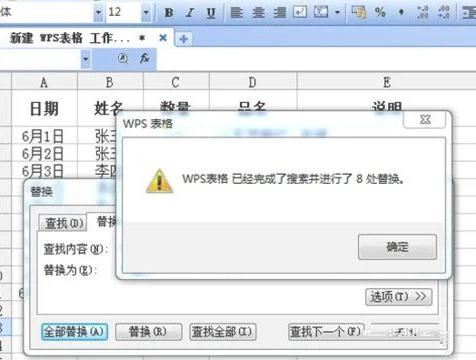
Task: Click font size field showing 12
Action: tap(124, 12)
